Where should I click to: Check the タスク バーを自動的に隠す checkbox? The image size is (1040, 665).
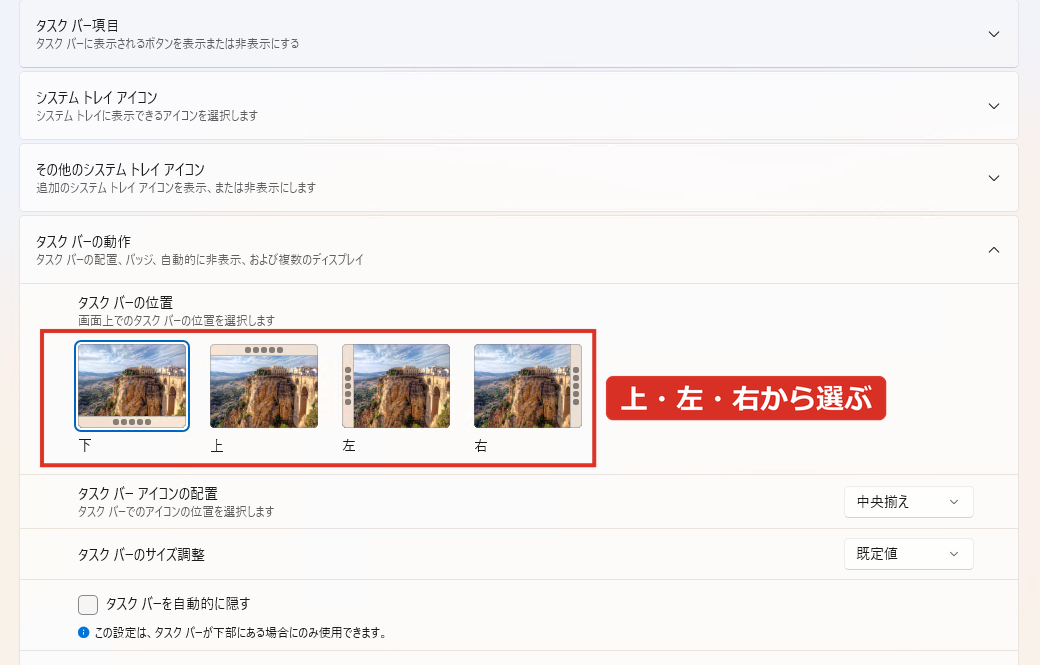(88, 605)
